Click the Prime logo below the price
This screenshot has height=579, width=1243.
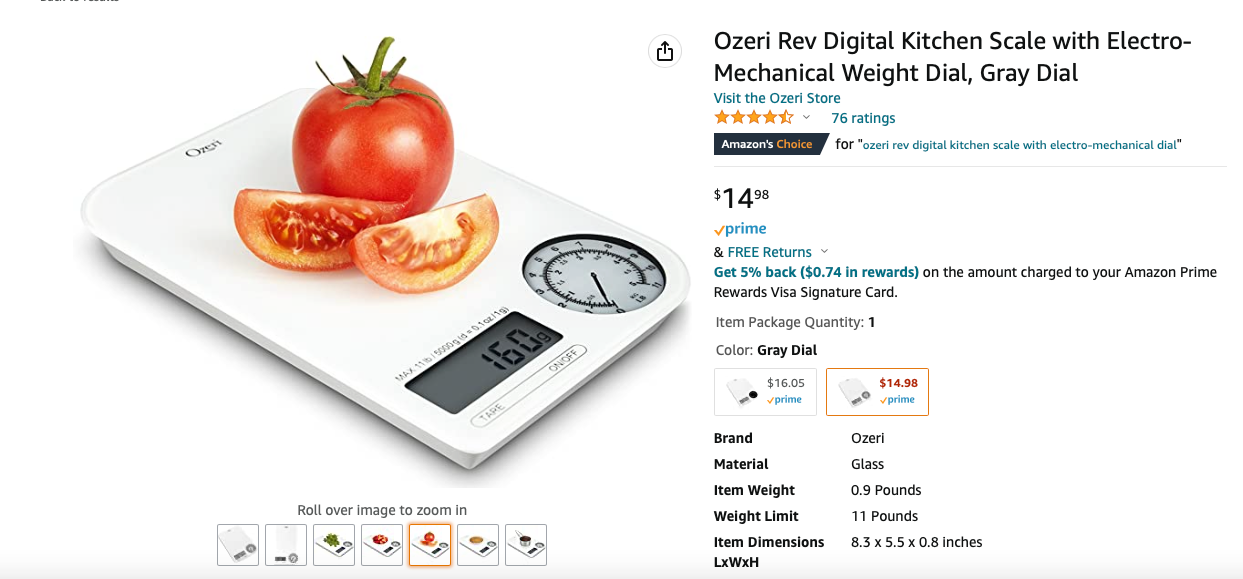(740, 229)
